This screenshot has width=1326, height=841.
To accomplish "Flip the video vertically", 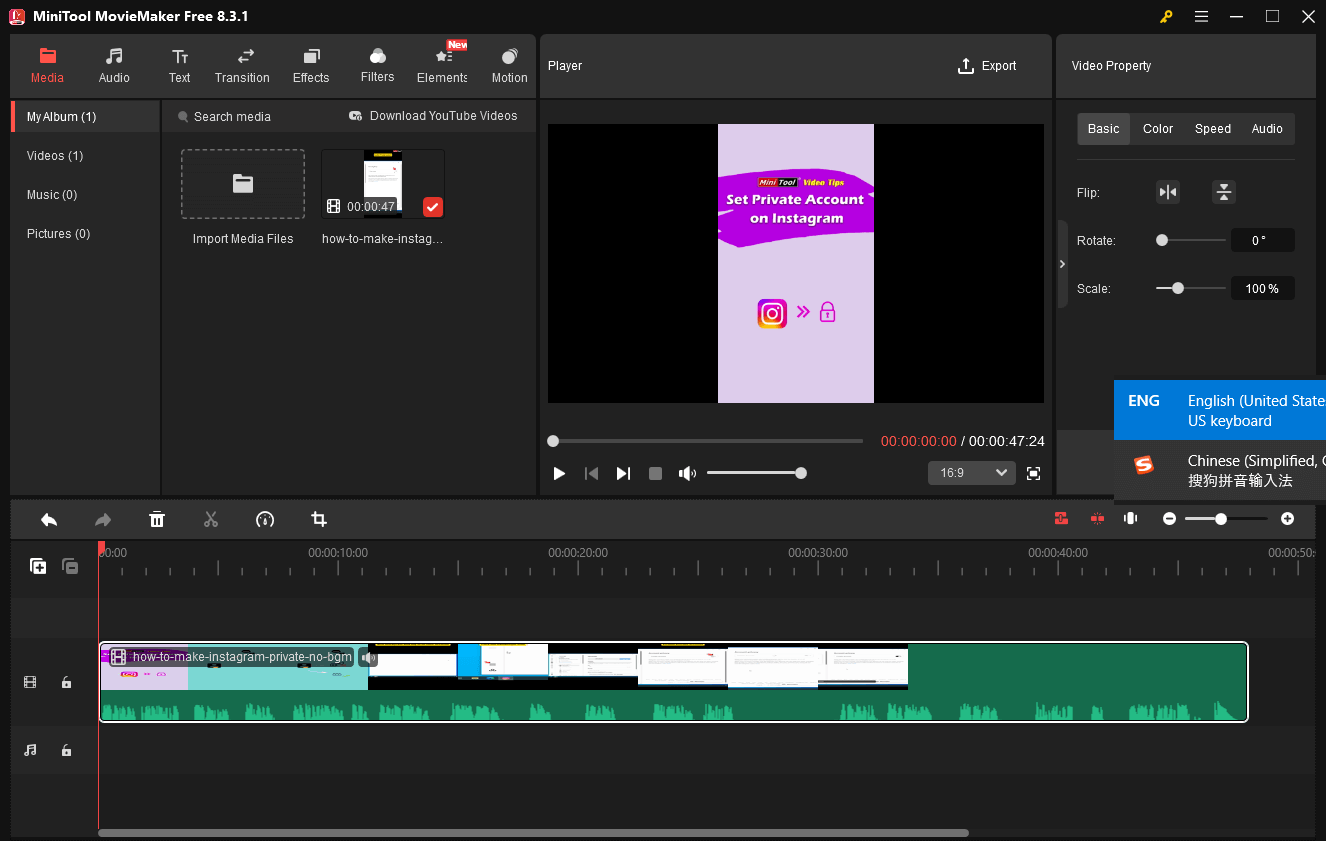I will point(1224,191).
